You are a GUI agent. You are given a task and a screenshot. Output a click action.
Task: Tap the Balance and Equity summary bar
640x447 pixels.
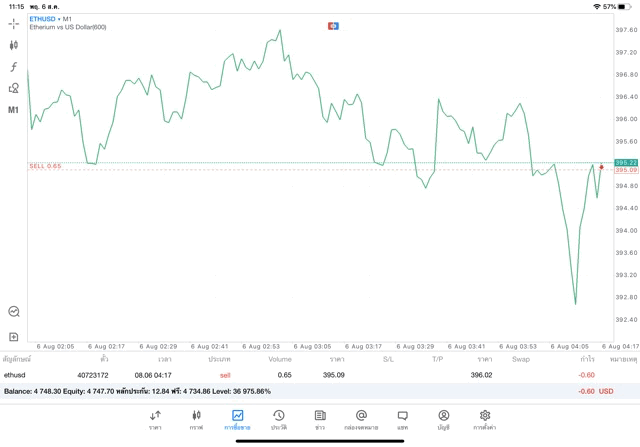click(x=300, y=391)
